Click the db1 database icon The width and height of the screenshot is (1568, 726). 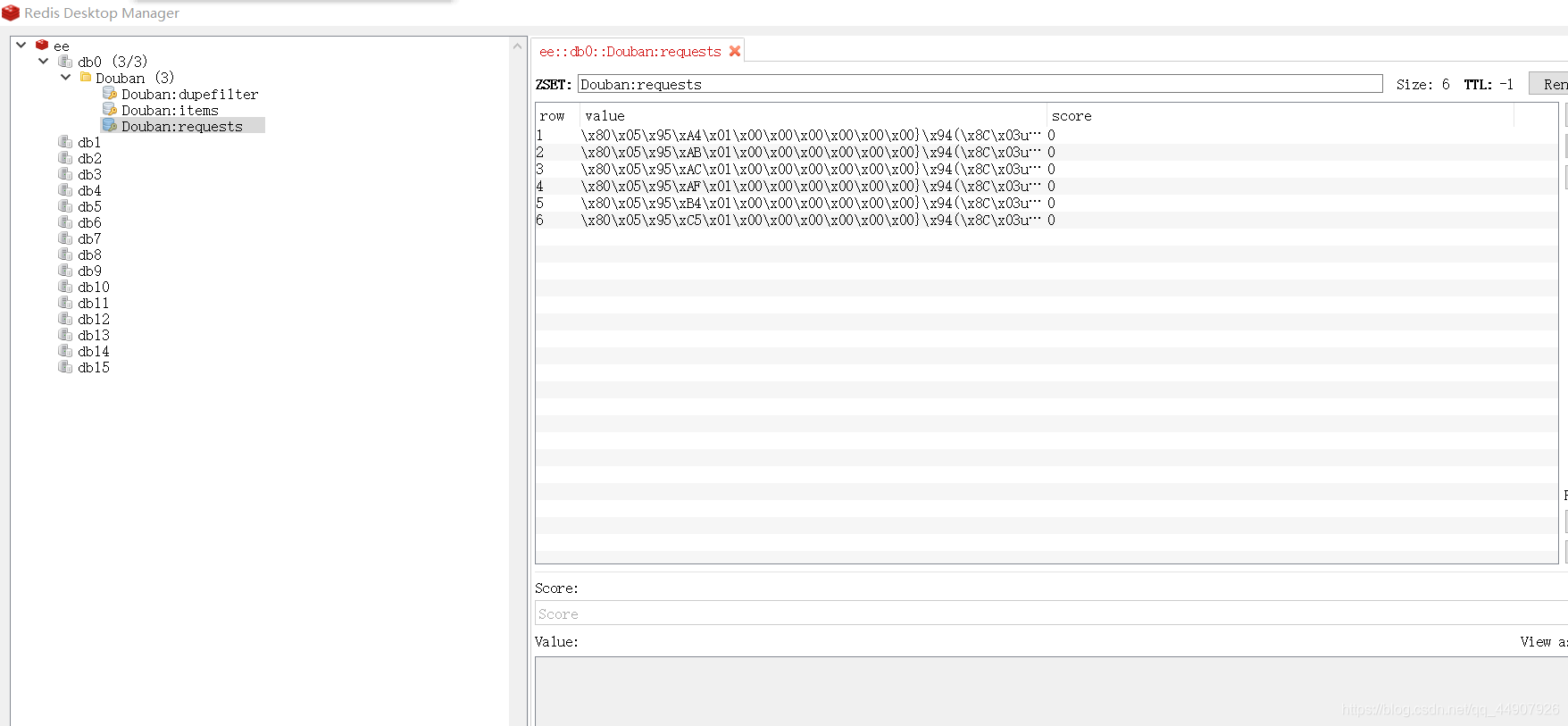(x=65, y=141)
